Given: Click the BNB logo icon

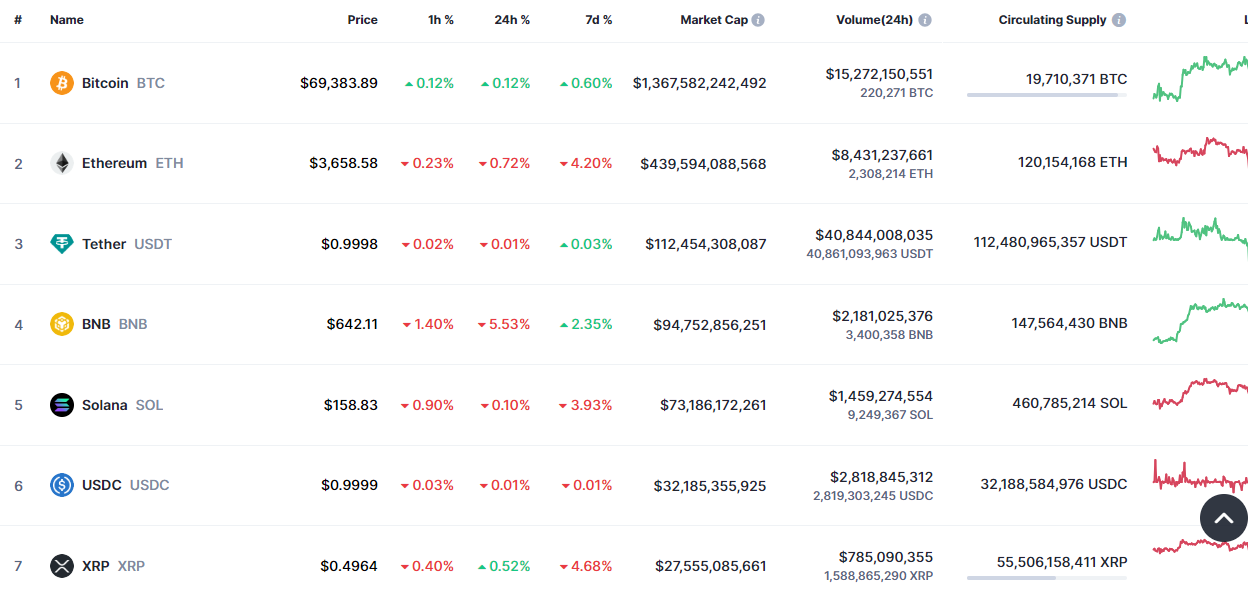Looking at the screenshot, I should 62,324.
